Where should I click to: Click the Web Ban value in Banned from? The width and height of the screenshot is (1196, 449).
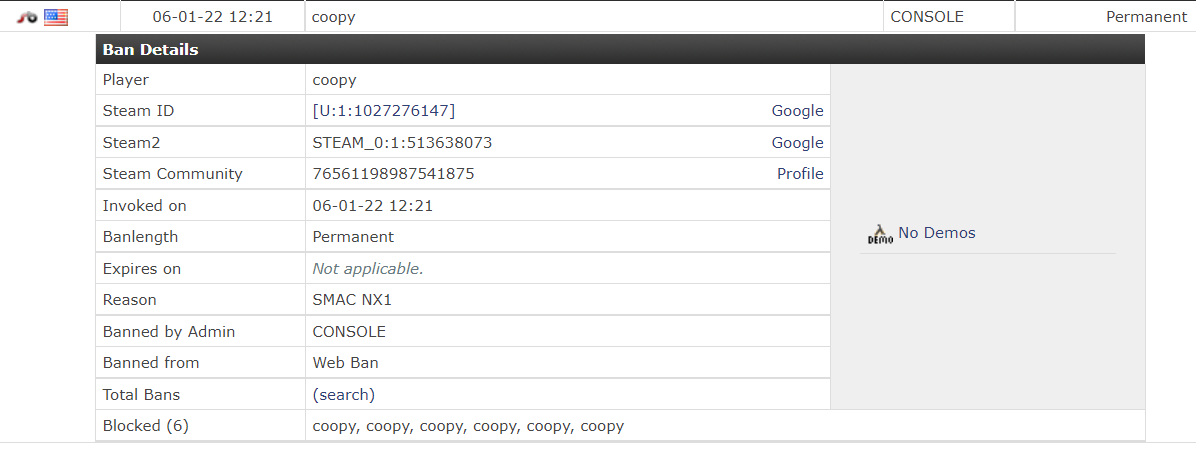[x=345, y=363]
